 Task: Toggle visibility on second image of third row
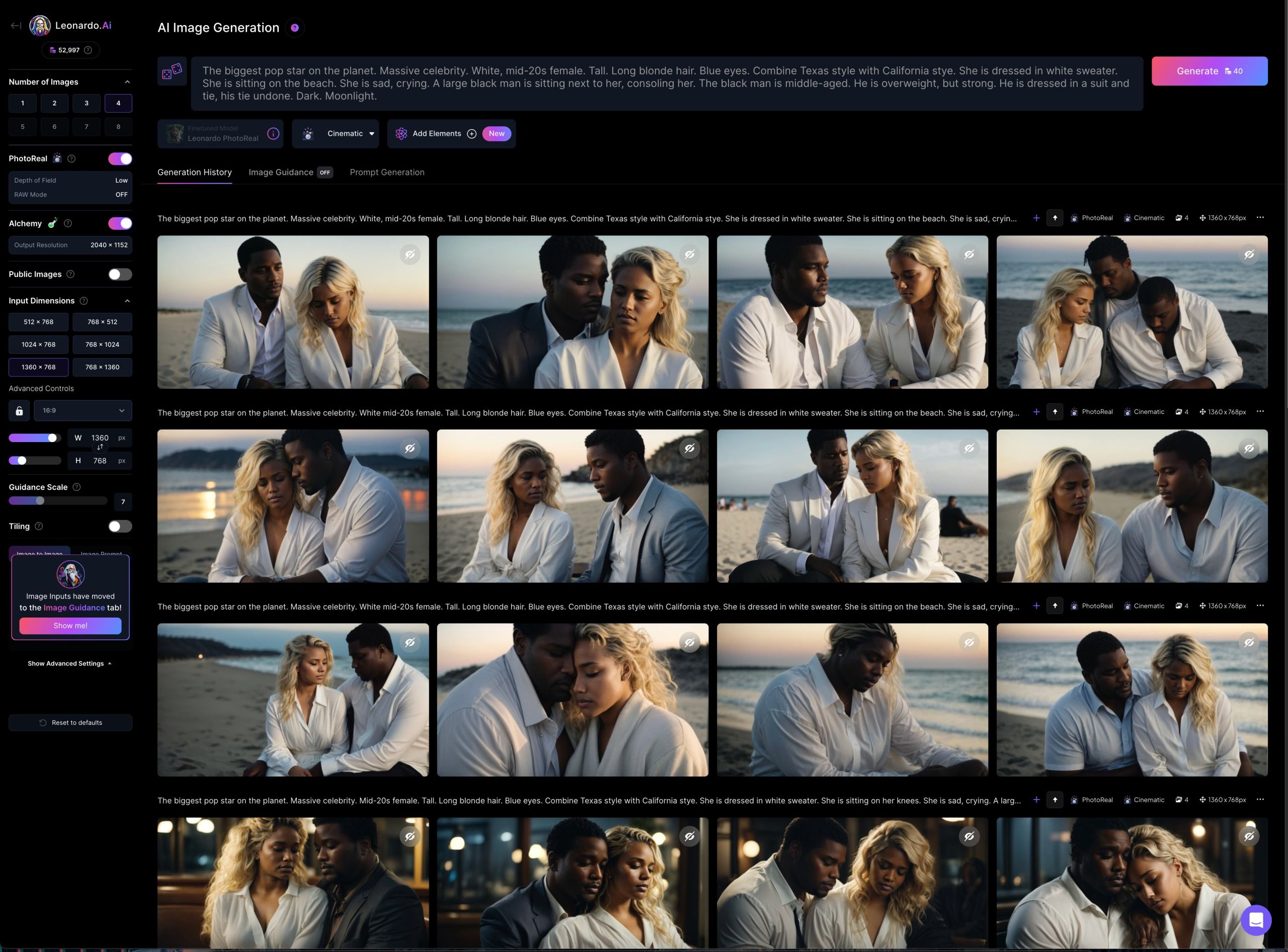tap(690, 642)
